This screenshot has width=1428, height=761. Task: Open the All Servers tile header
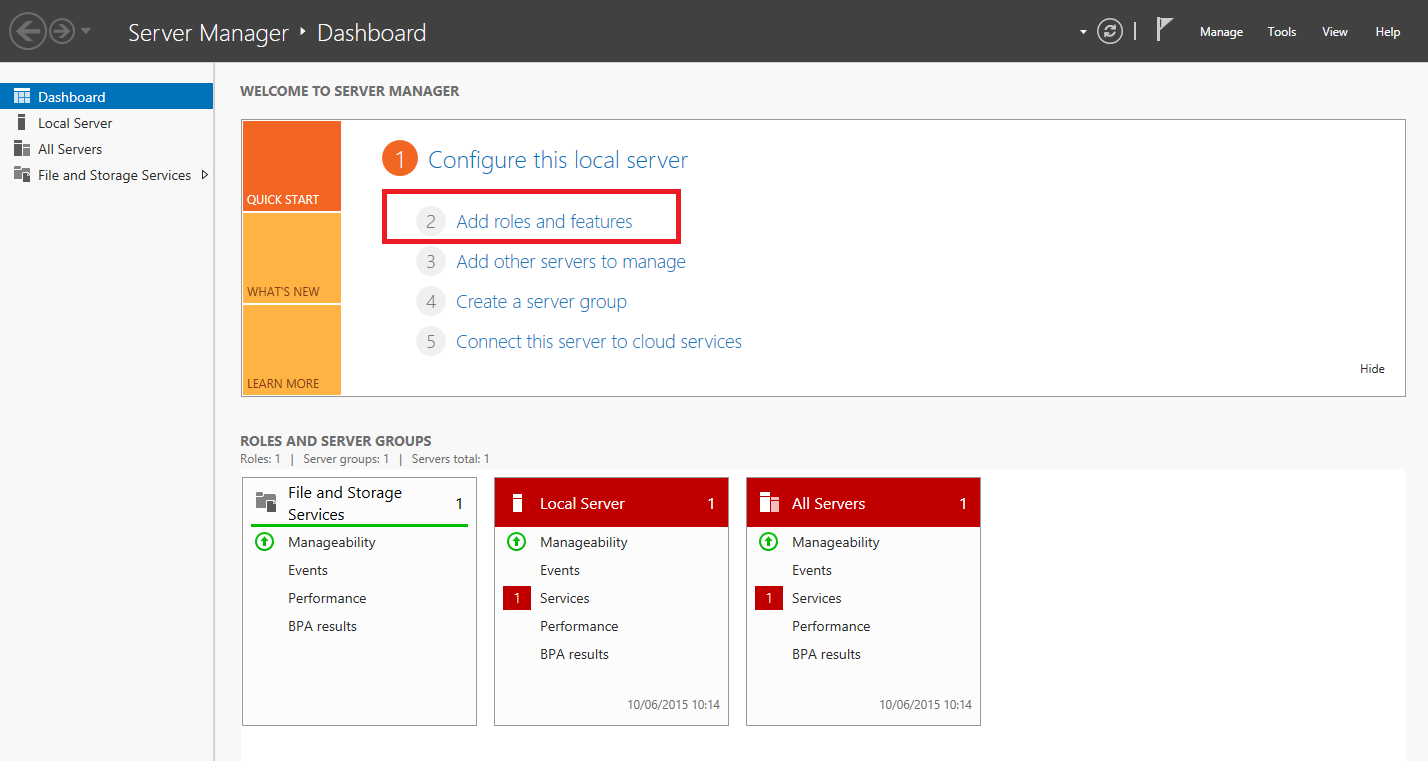(x=863, y=503)
